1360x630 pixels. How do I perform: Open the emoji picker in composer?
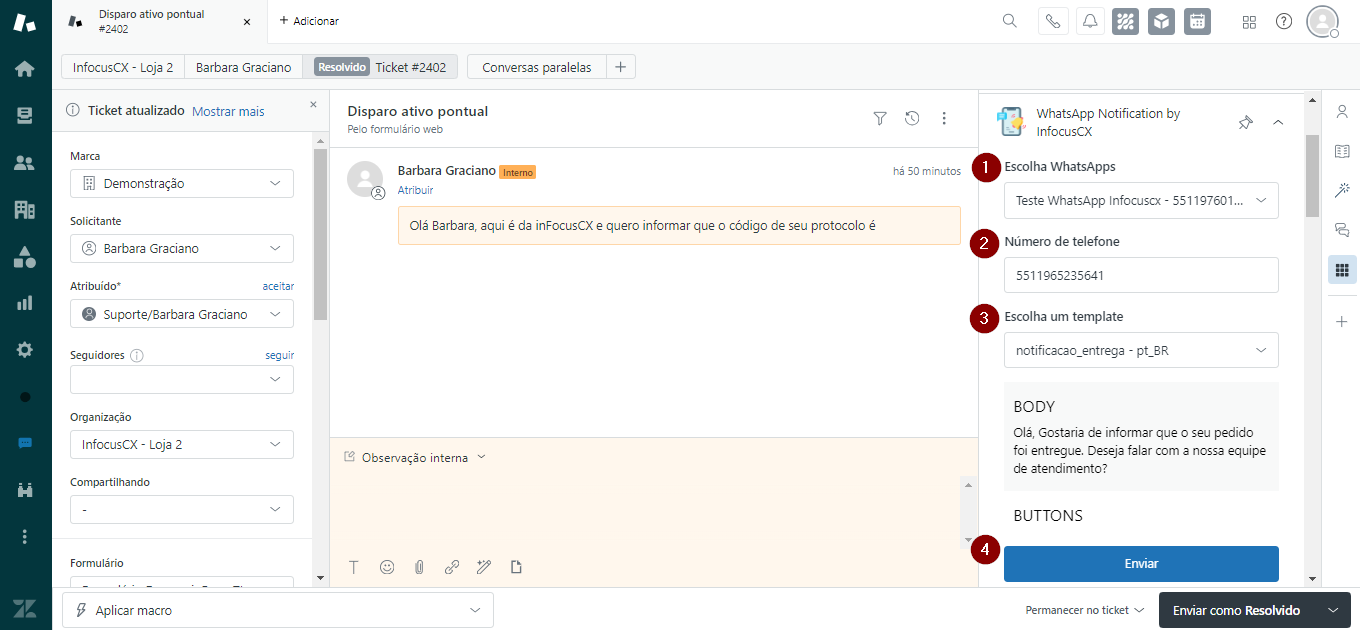387,567
